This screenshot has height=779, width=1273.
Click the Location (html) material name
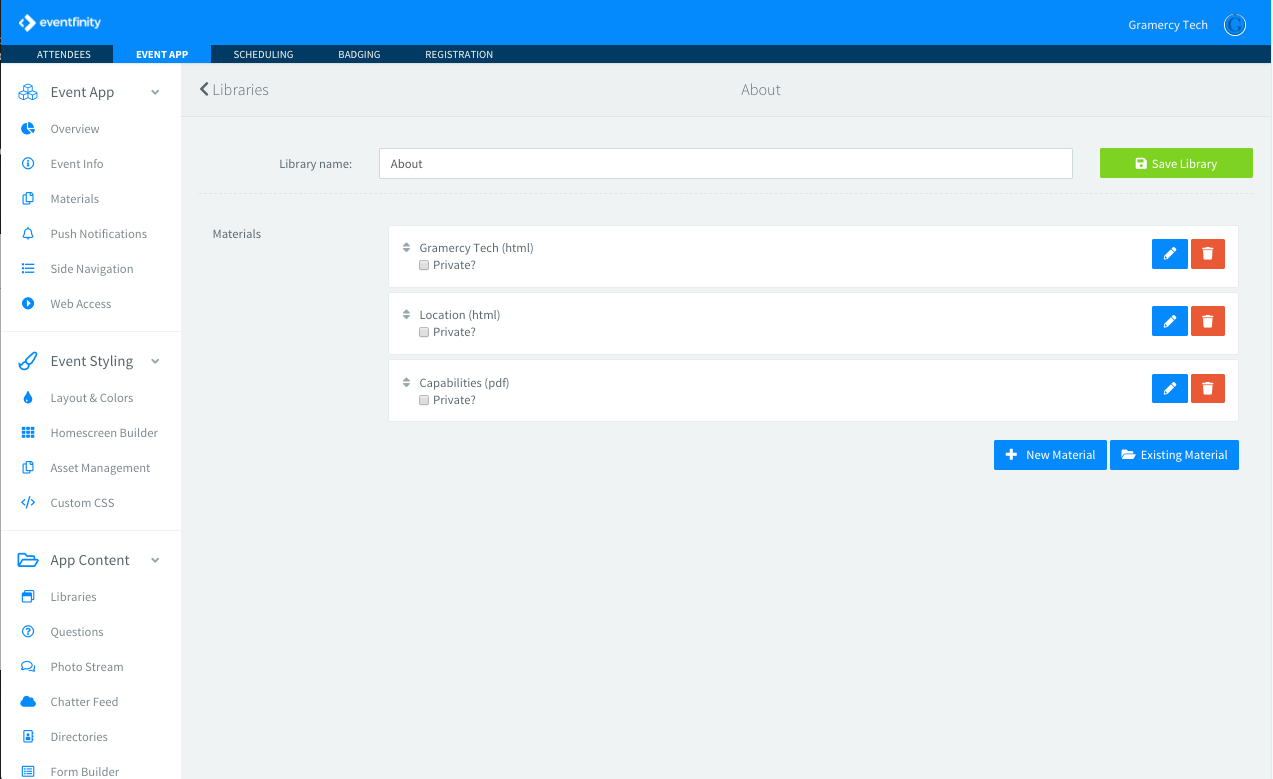460,315
